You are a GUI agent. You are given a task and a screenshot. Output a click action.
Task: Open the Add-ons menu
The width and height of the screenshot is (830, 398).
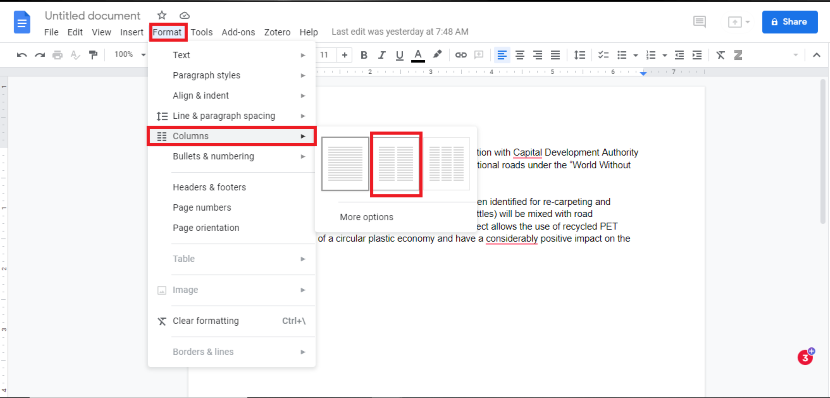pos(238,32)
